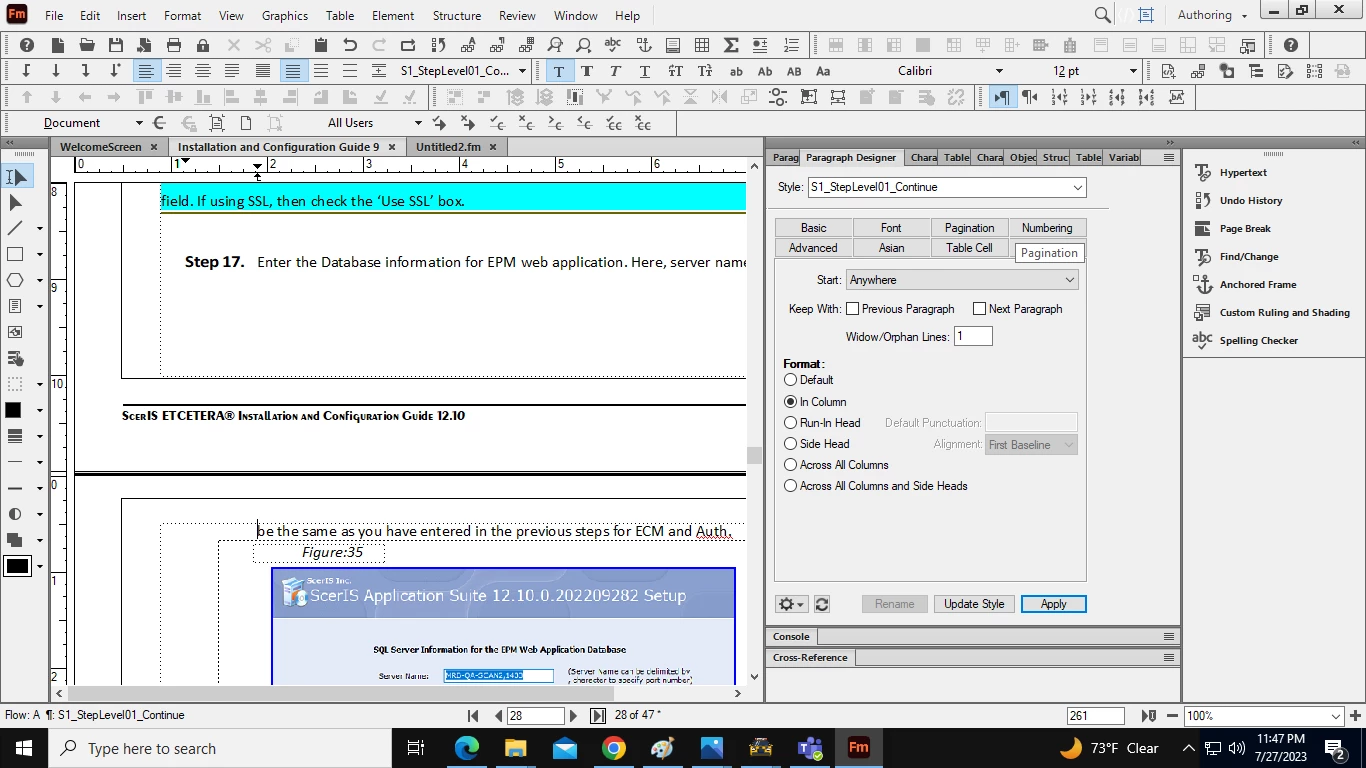Click the numbered list icon

[x=791, y=45]
